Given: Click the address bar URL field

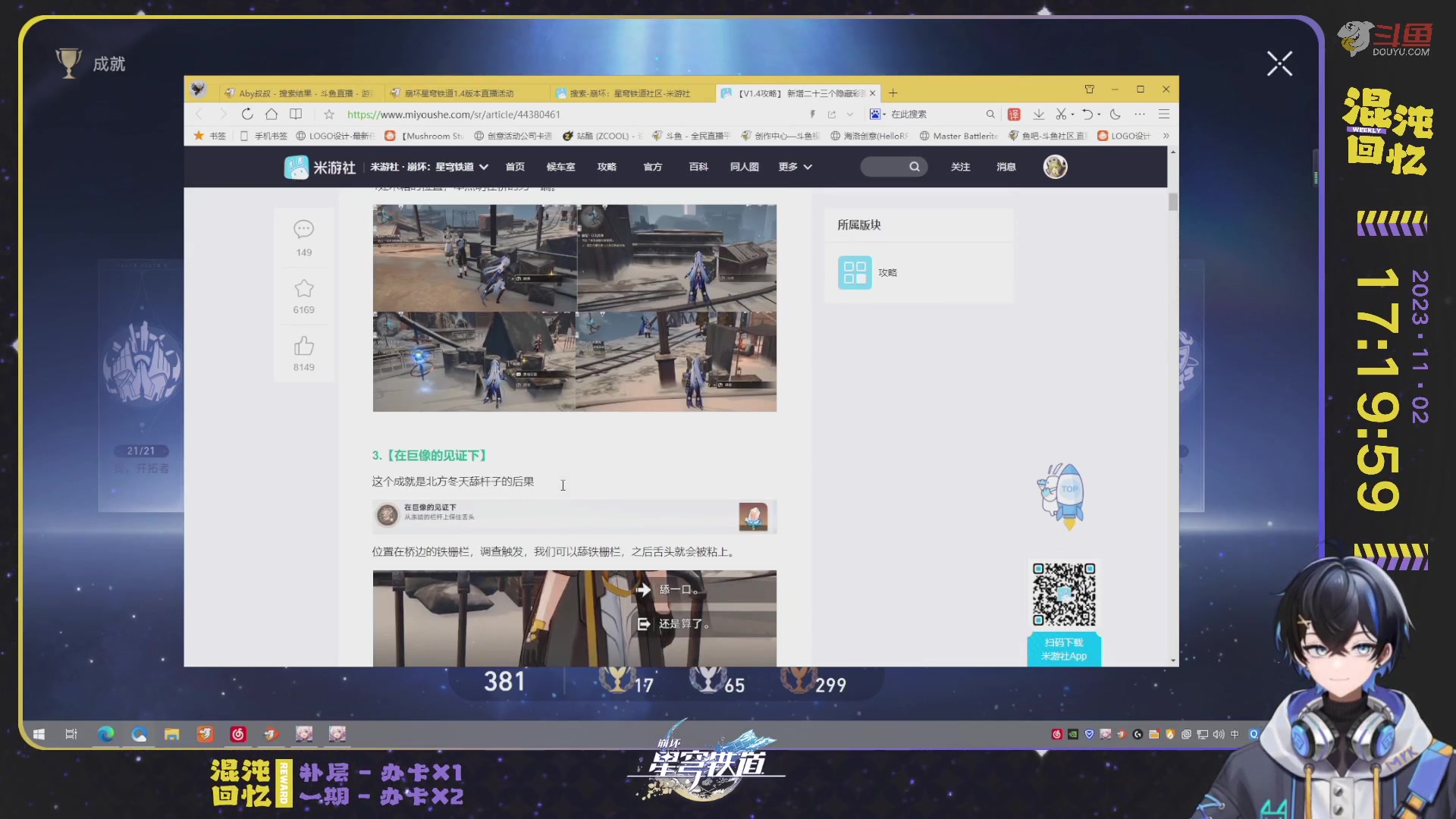Looking at the screenshot, I should click(453, 115).
